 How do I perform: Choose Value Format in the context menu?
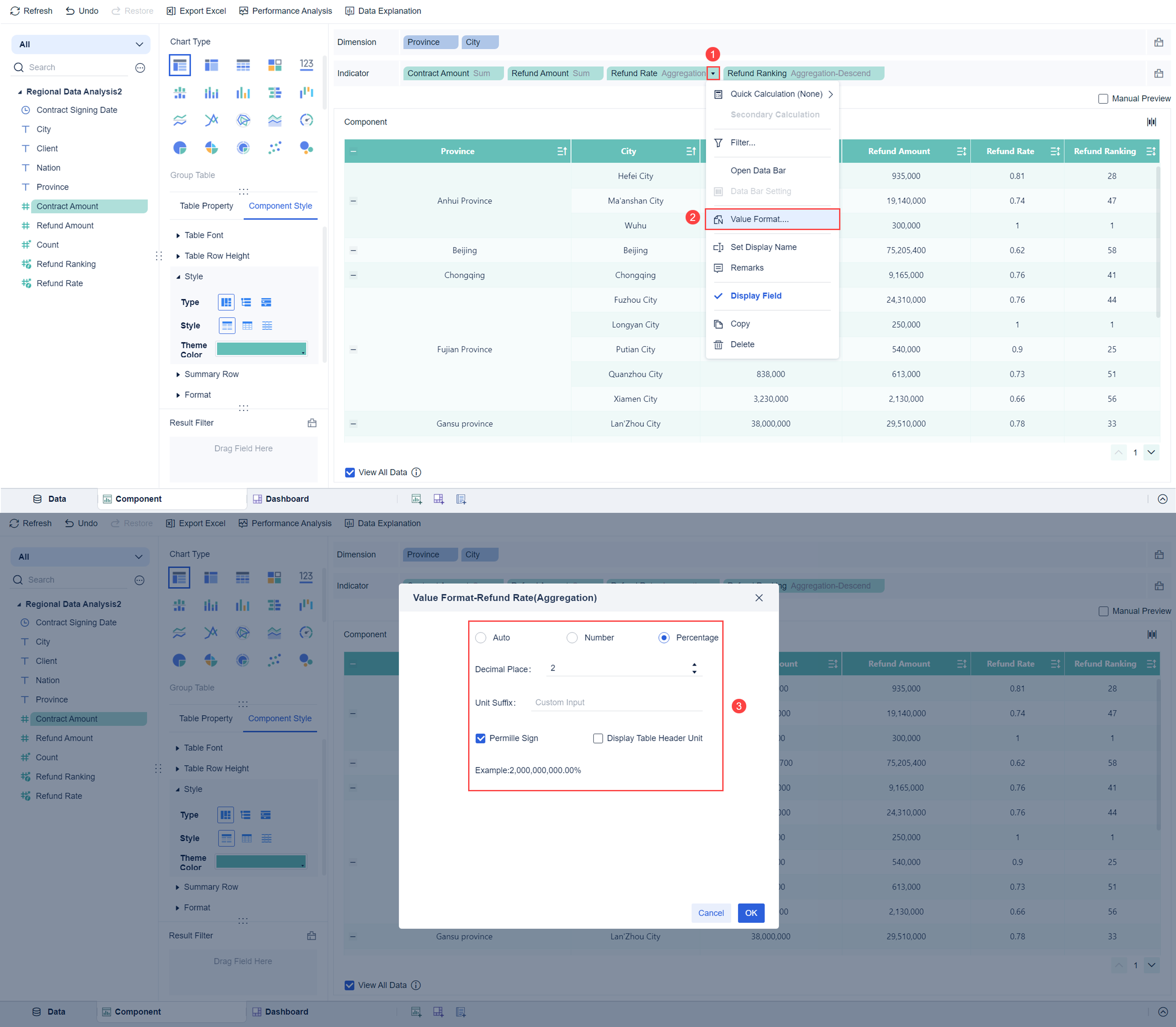[759, 219]
